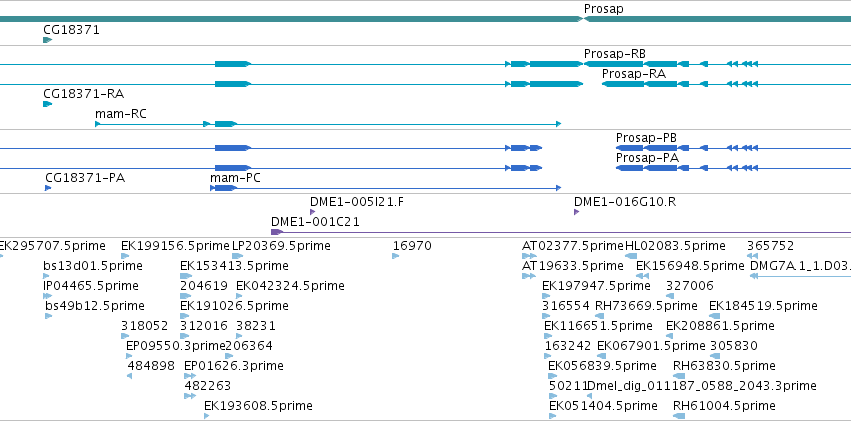
Task: Select the CG18371 gene arrow glyph
Action: (47, 40)
